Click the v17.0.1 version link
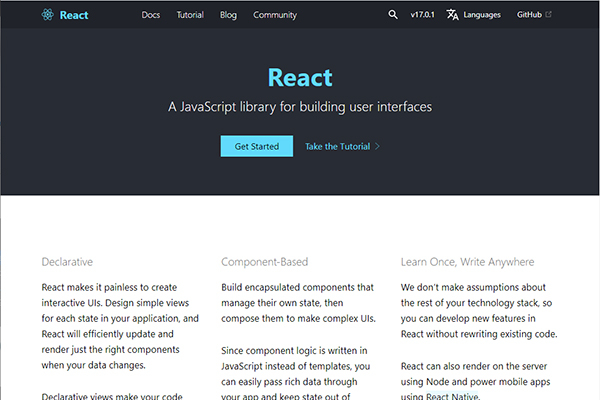 (422, 15)
